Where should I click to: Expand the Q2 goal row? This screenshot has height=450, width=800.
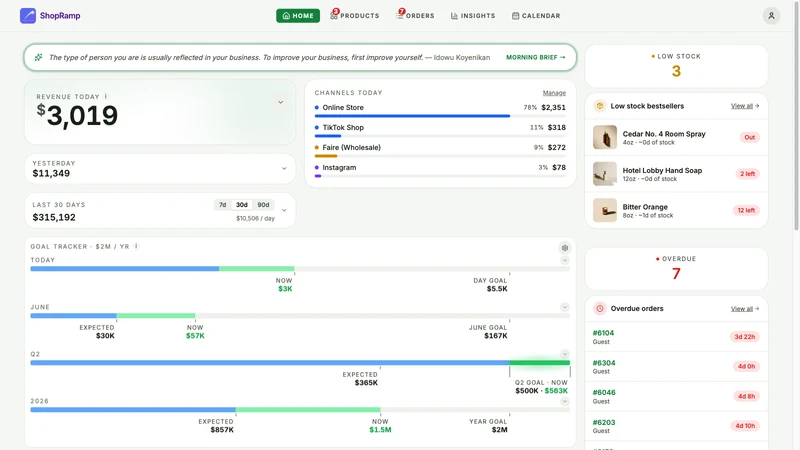click(x=565, y=354)
